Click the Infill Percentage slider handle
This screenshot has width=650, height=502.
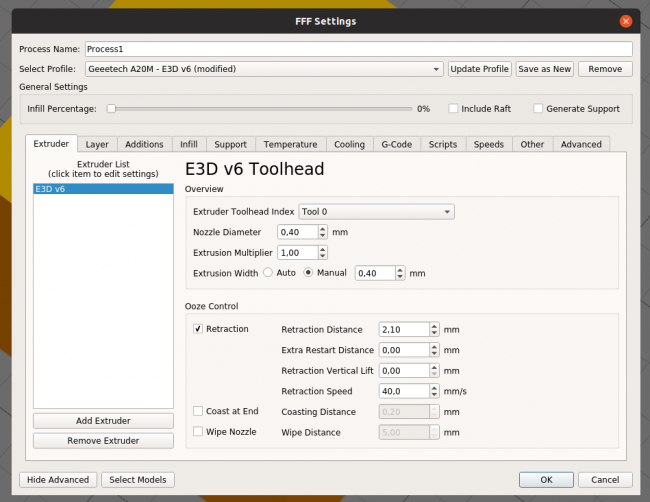coord(112,108)
